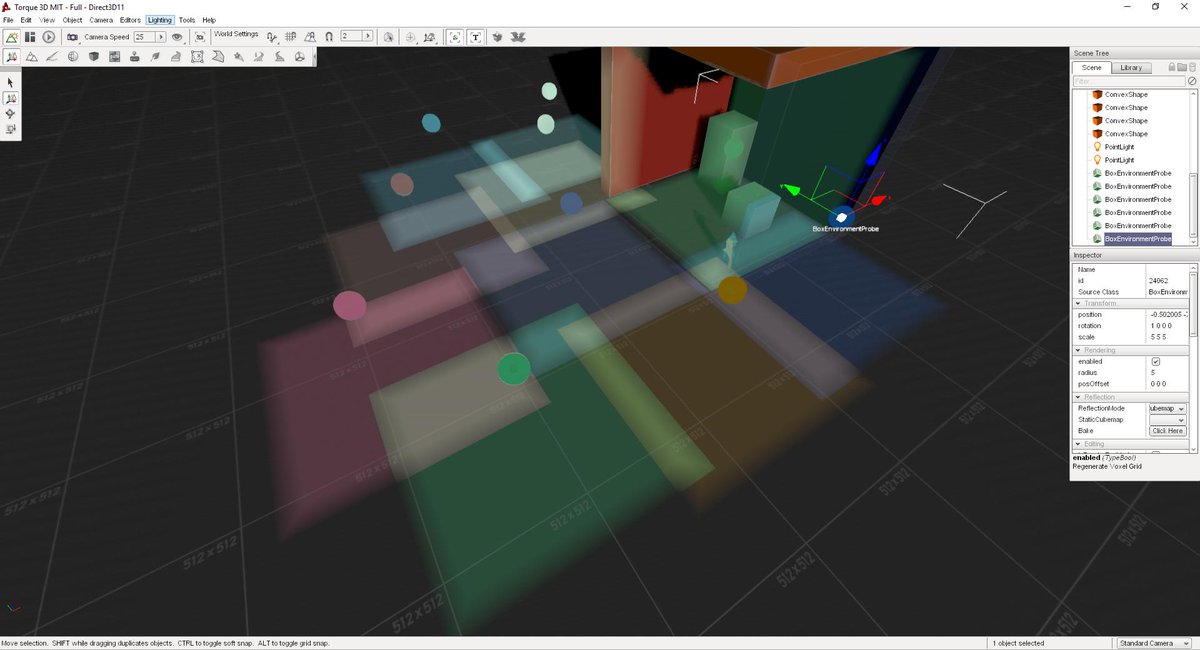Toggle render object text labels button
1200x650 pixels.
pyautogui.click(x=475, y=37)
